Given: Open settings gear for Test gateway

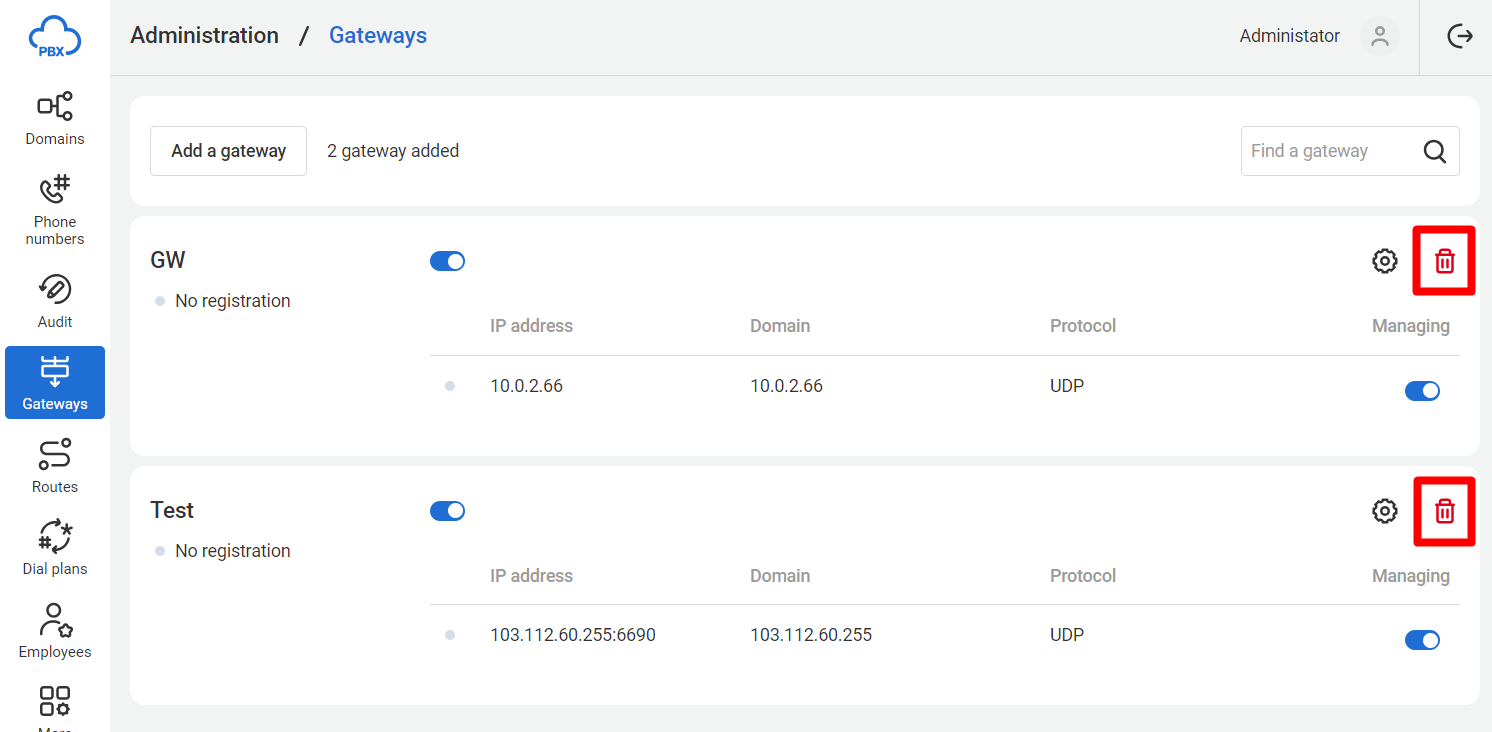Looking at the screenshot, I should [x=1384, y=511].
